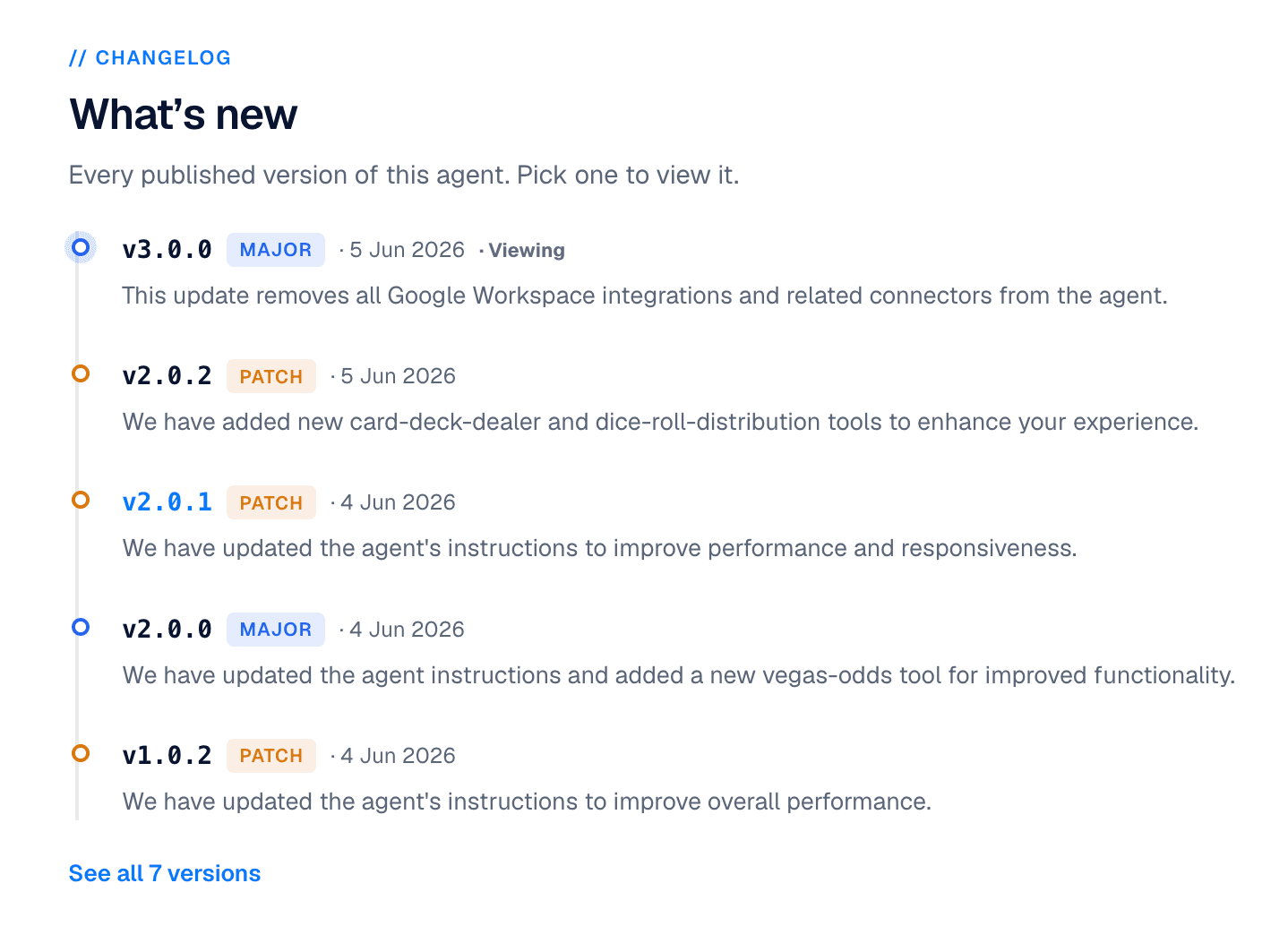Select the vegas-odds tool update description
1288x926 pixels.
679,675
